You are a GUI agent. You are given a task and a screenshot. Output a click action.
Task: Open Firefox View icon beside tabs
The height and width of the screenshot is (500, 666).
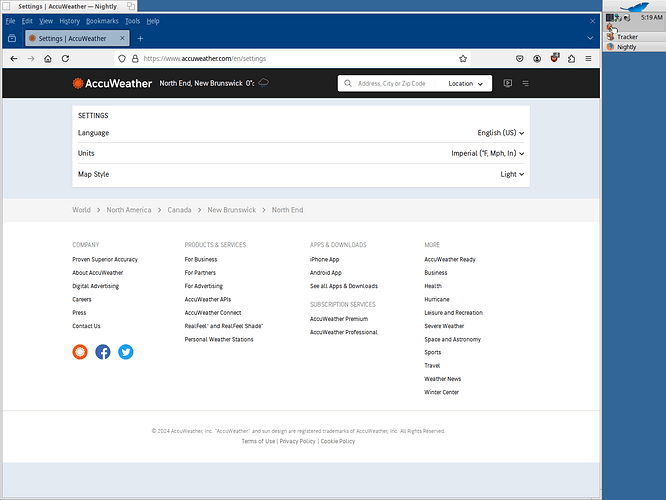tap(12, 38)
